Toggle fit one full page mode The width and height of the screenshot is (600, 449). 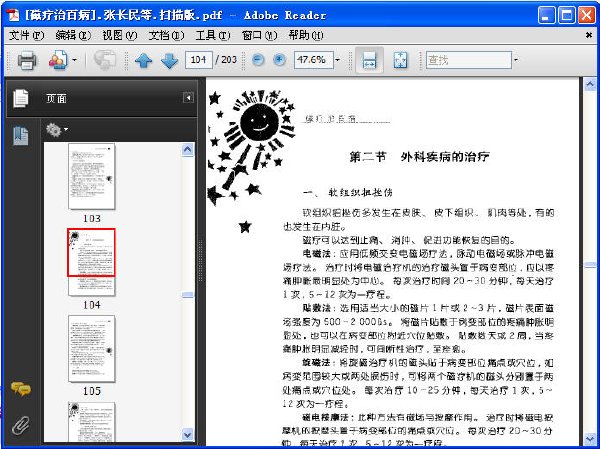(400, 60)
